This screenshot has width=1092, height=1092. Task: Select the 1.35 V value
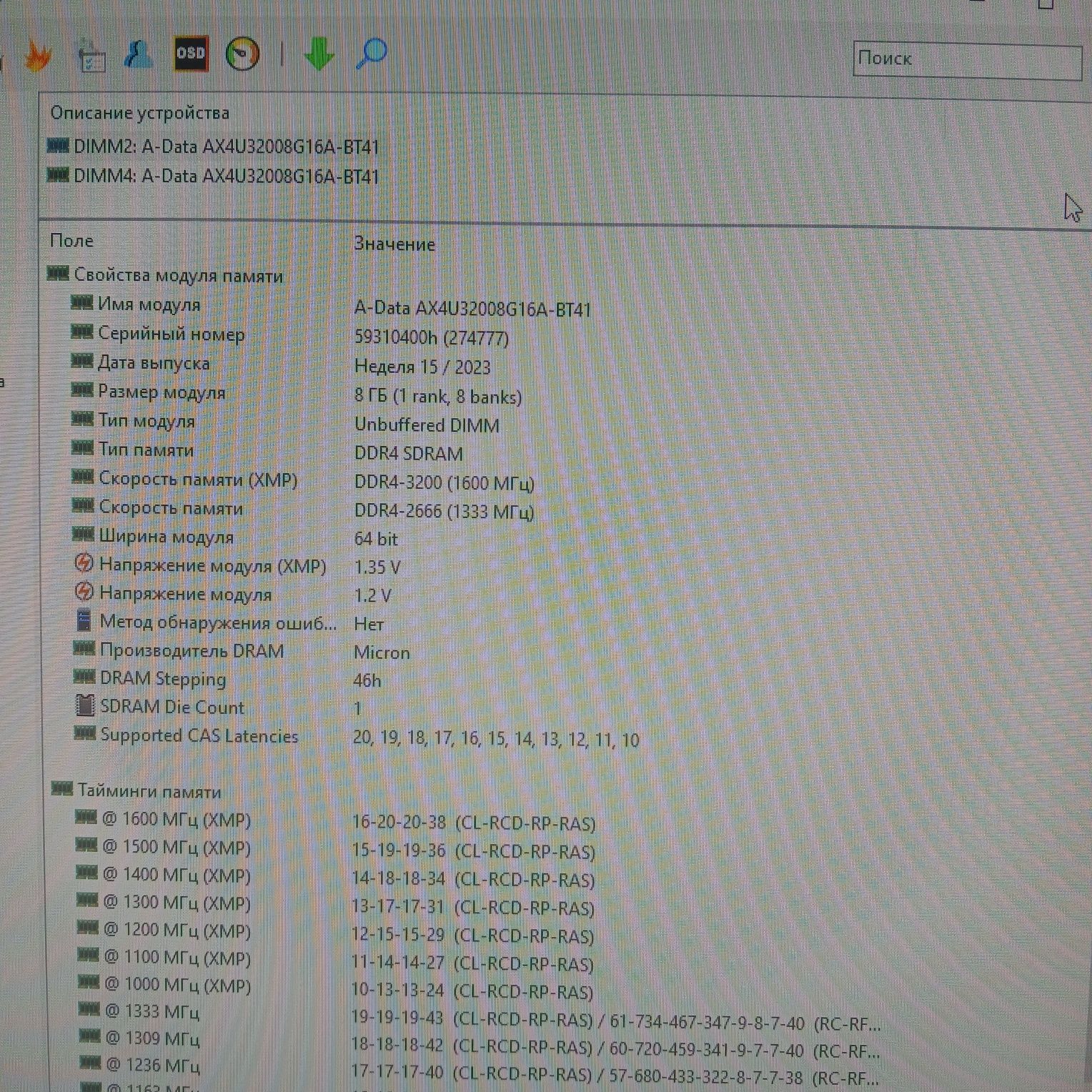coord(377,567)
